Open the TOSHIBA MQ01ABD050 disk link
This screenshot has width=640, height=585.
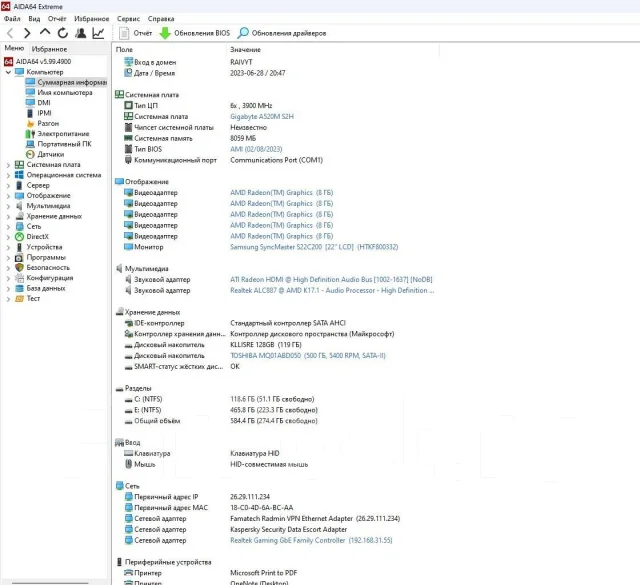pos(308,356)
